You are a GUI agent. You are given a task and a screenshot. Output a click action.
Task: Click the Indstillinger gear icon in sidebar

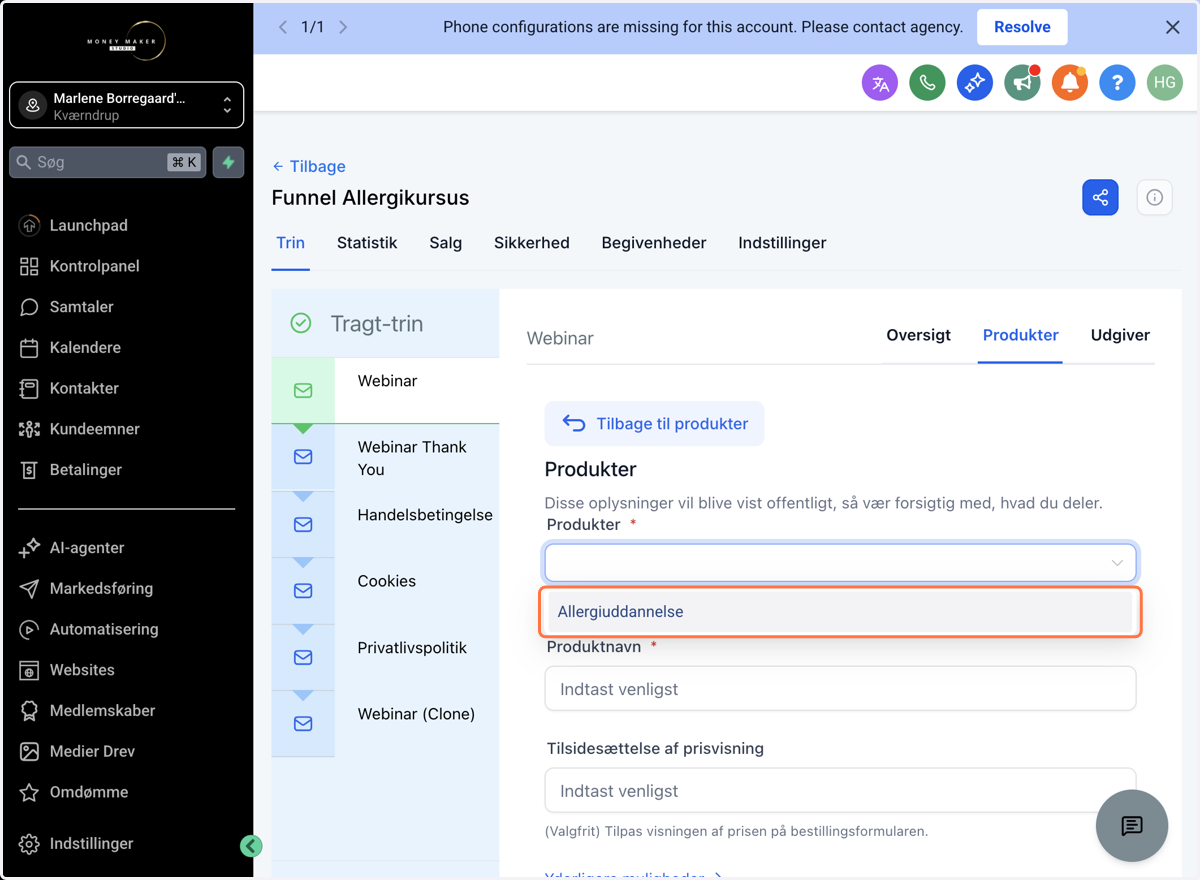click(29, 844)
